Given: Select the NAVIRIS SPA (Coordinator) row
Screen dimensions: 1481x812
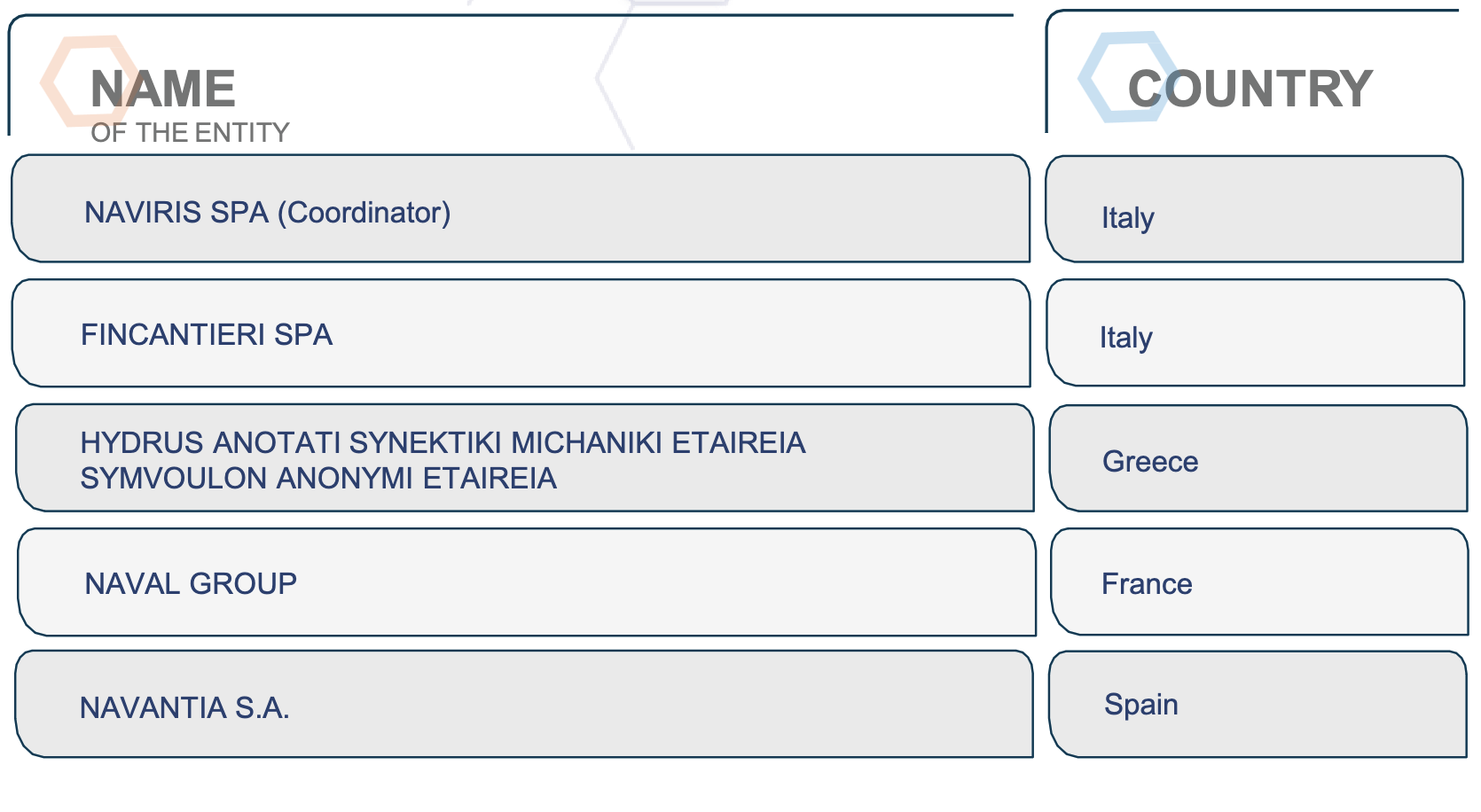Looking at the screenshot, I should tap(521, 208).
